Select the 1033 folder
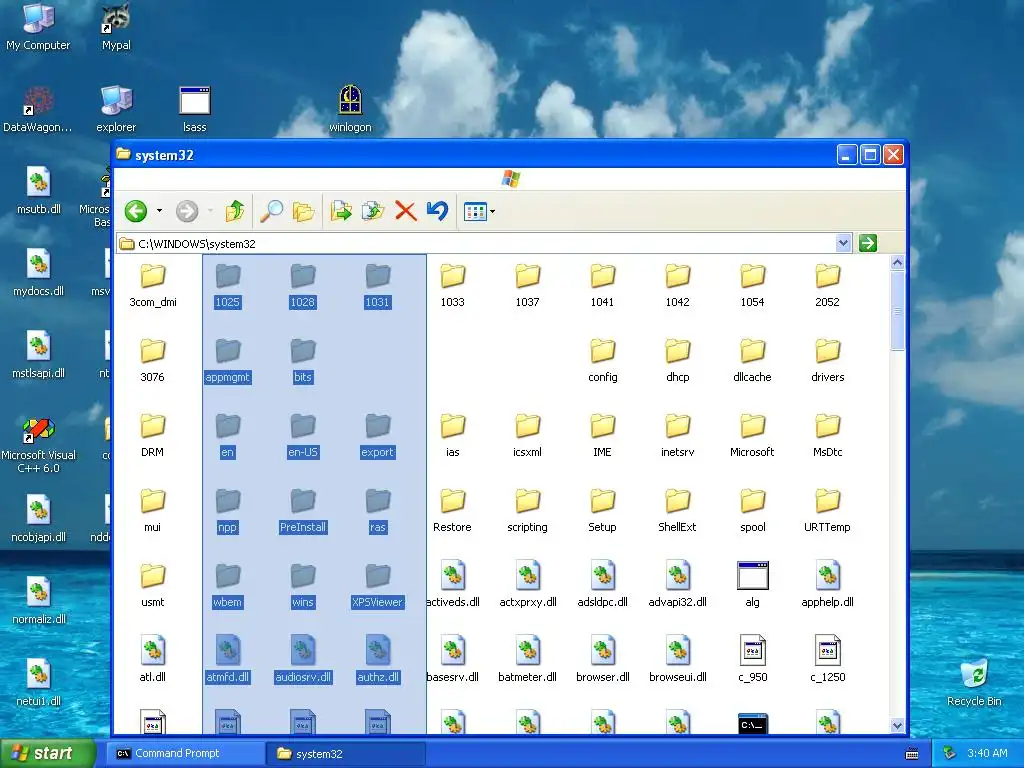The width and height of the screenshot is (1024, 768). [x=453, y=286]
